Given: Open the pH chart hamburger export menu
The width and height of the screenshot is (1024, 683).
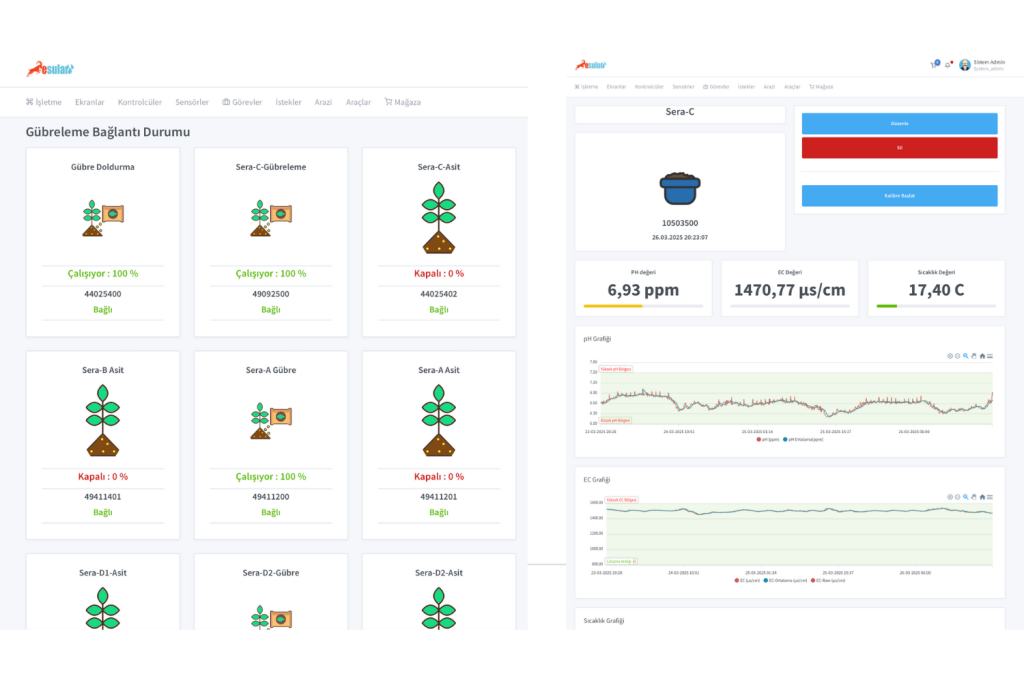Looking at the screenshot, I should (x=991, y=355).
